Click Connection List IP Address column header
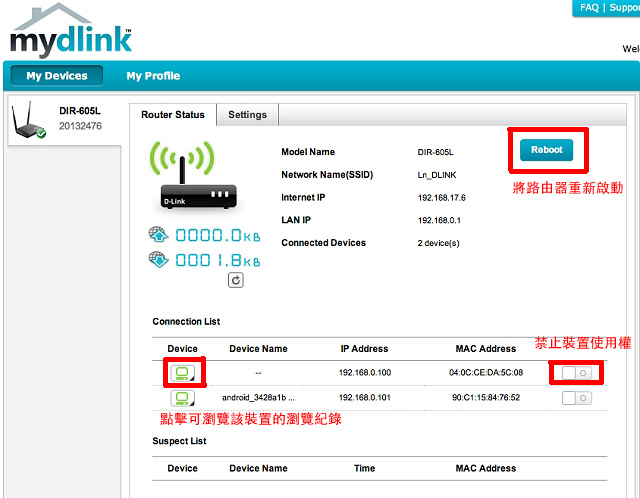The width and height of the screenshot is (640, 498). point(364,349)
